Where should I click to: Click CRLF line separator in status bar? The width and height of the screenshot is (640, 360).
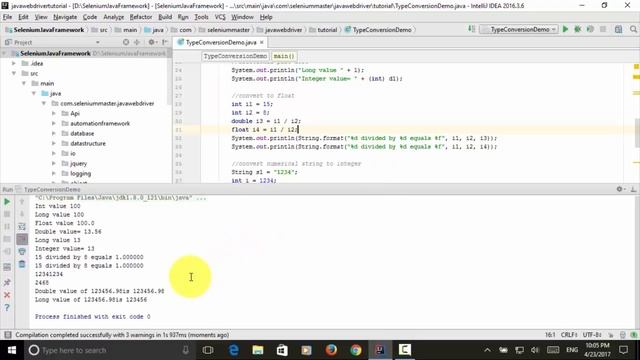(x=569, y=335)
